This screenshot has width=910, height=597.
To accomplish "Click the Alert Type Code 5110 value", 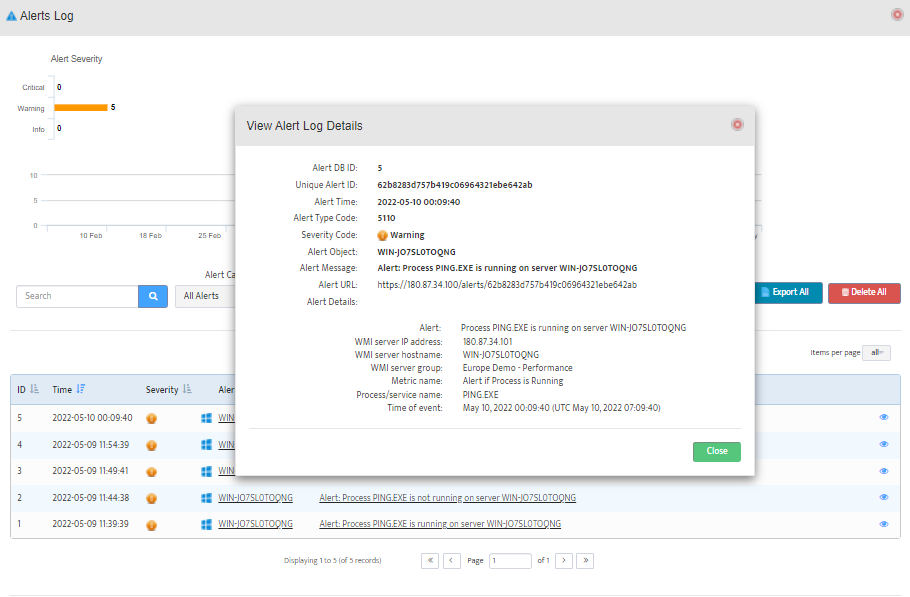I will point(386,218).
